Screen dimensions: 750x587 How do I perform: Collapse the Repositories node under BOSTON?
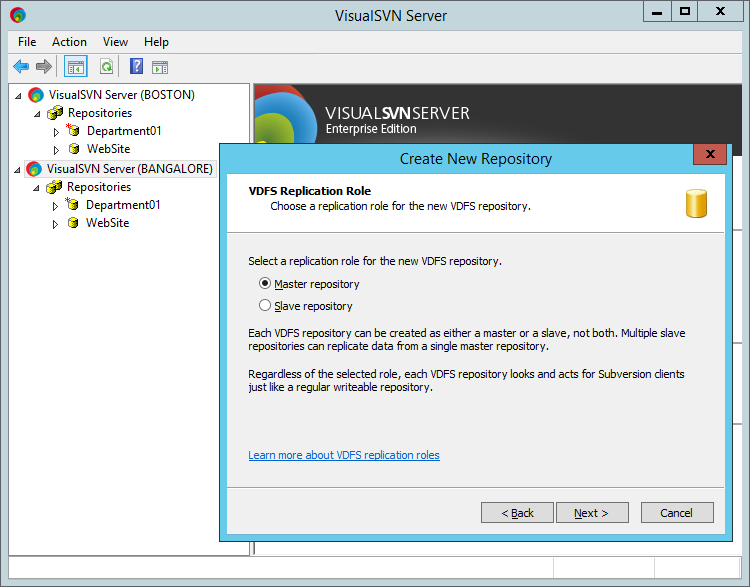tap(37, 114)
